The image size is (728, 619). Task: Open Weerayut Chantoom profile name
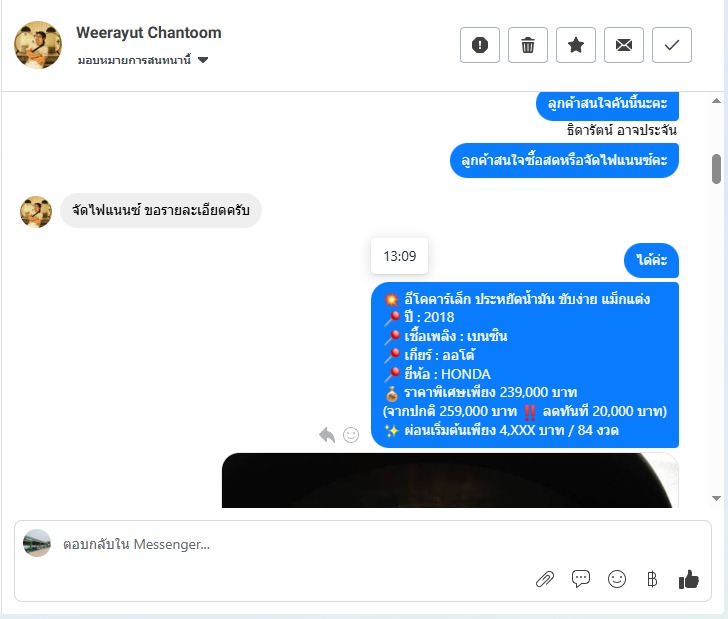149,33
